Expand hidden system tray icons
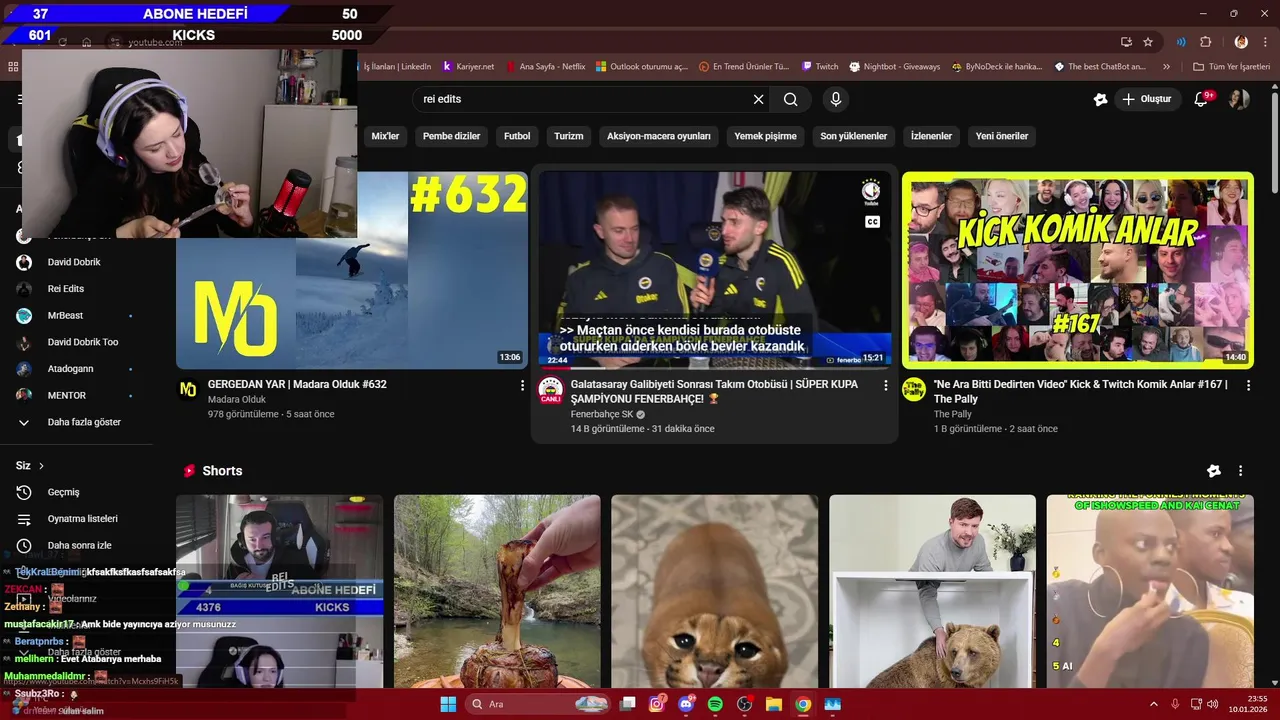 click(x=1156, y=704)
